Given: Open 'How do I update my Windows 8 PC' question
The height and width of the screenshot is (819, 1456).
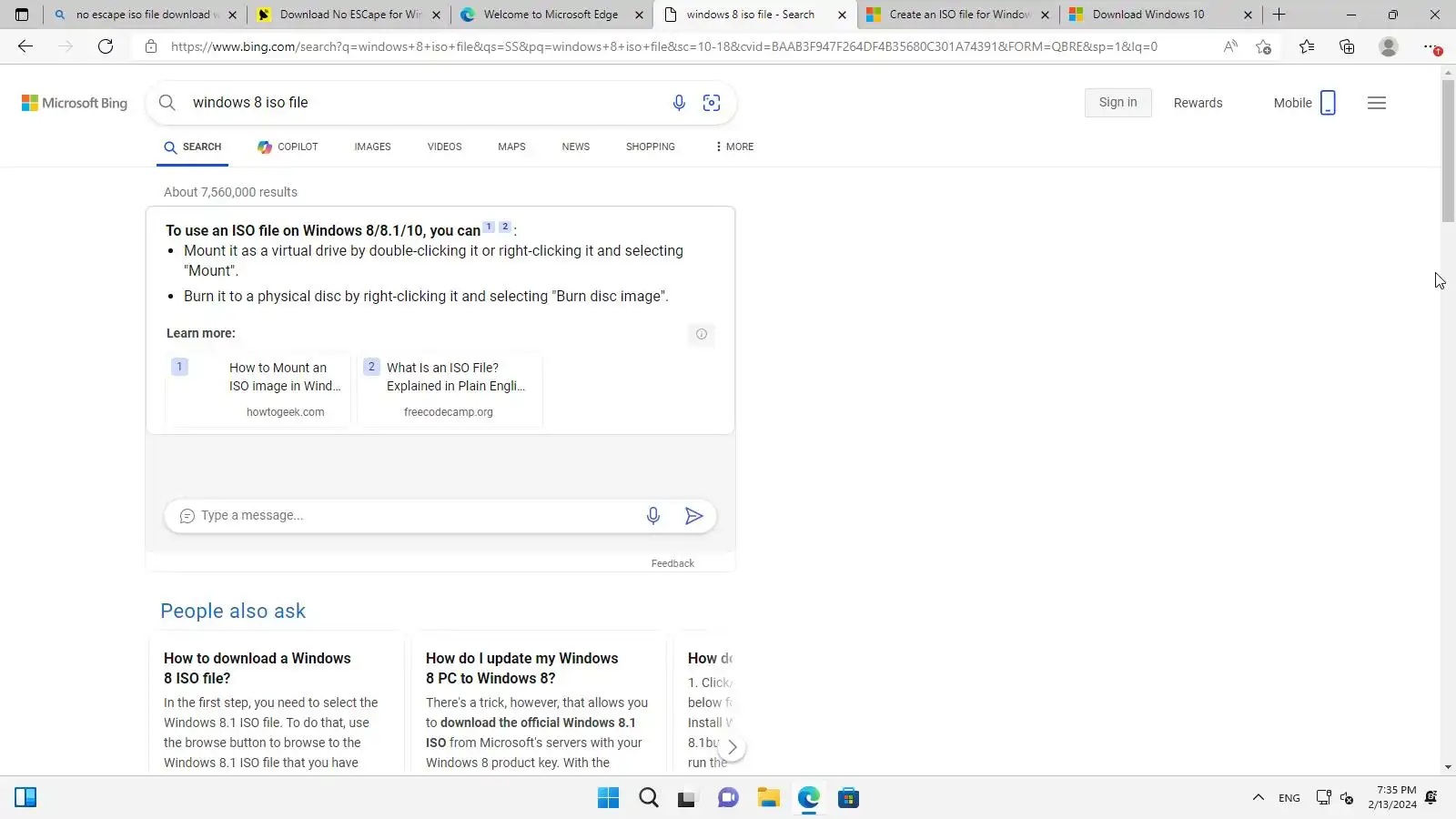Looking at the screenshot, I should click(521, 668).
